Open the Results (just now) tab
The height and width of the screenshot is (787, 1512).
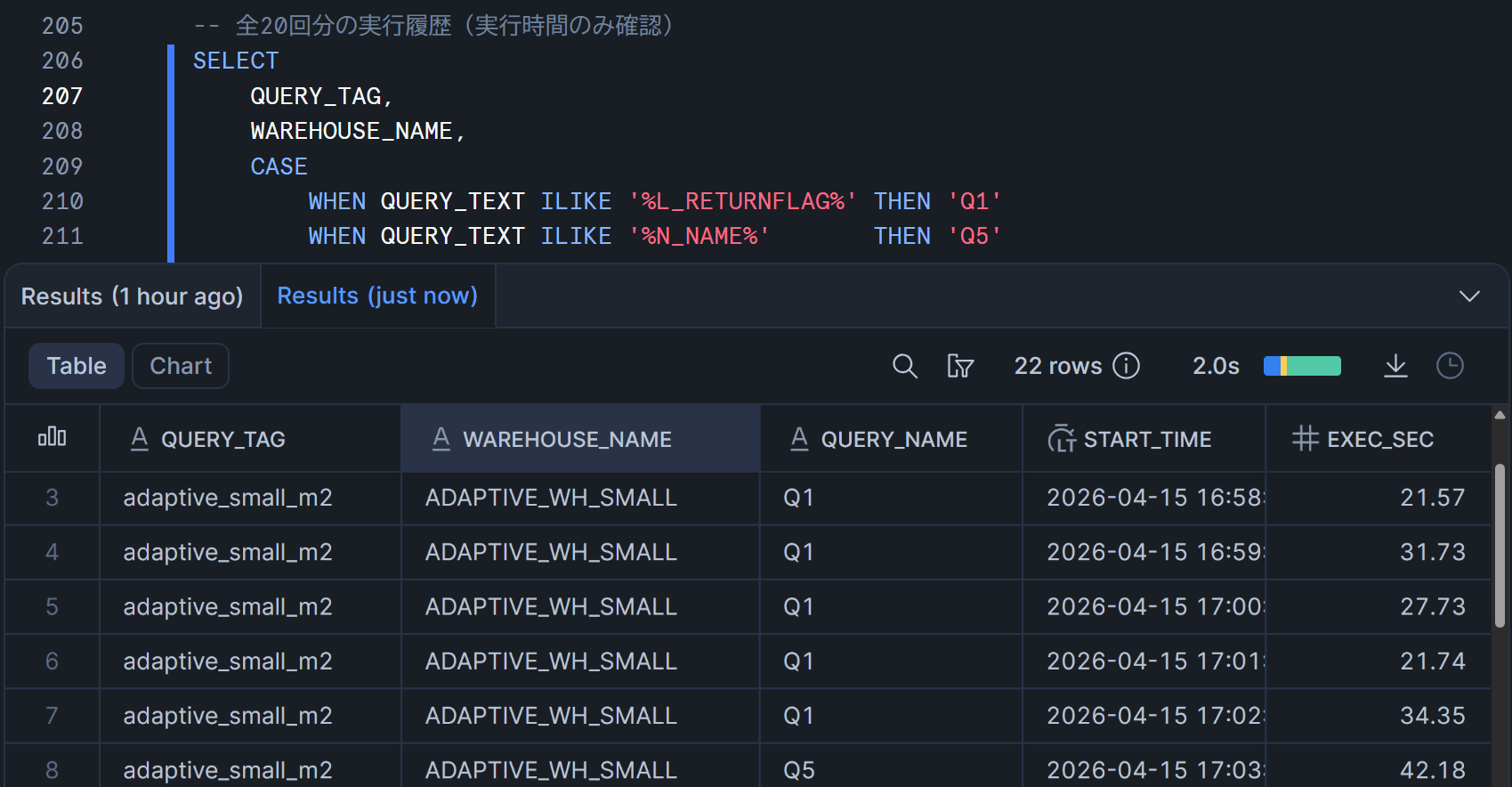[377, 296]
